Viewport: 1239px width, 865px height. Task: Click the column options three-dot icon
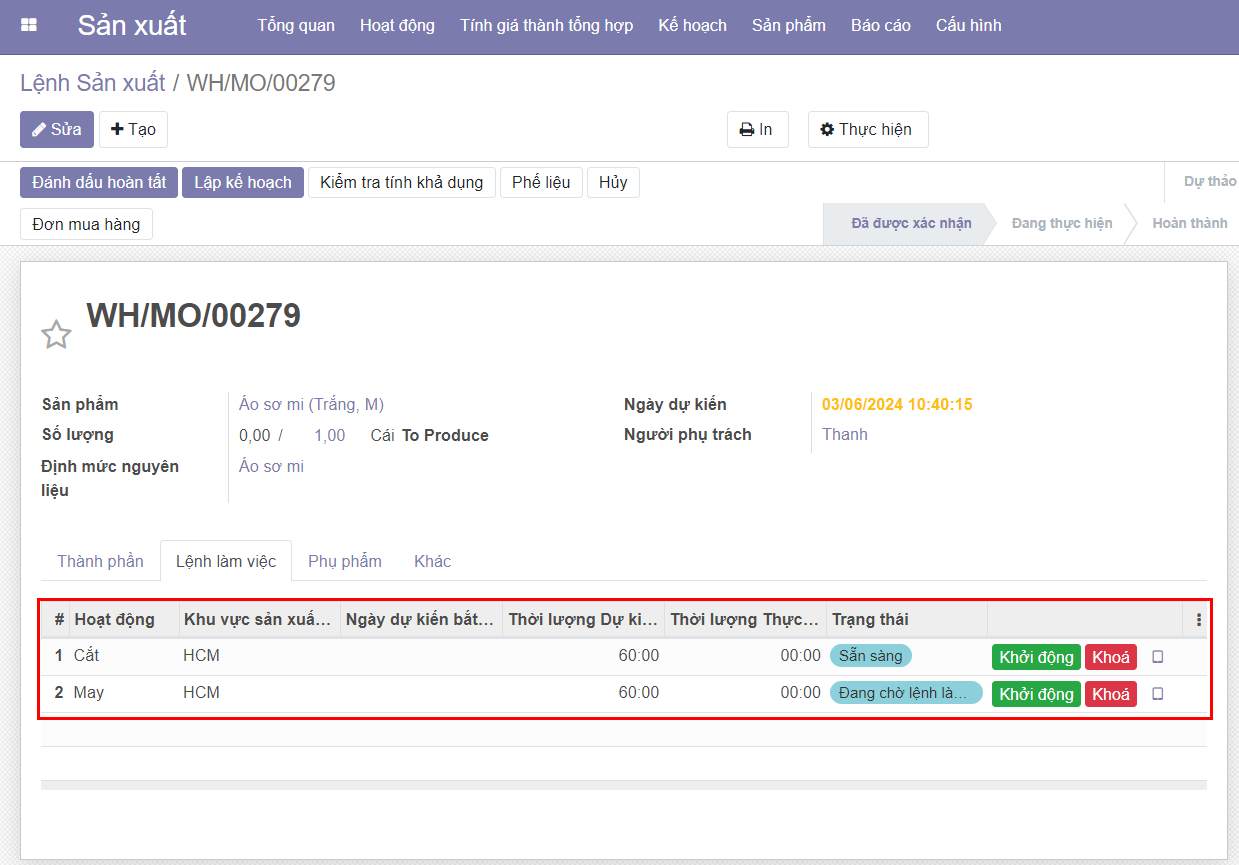(x=1198, y=620)
